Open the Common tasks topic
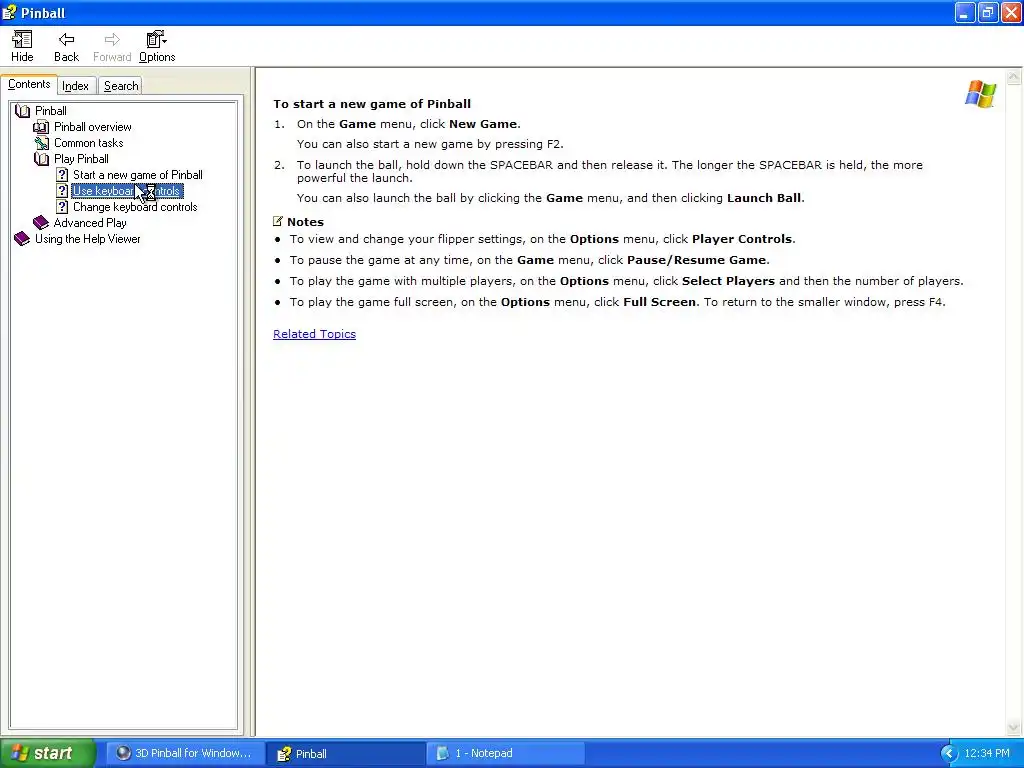1024x768 pixels. pos(88,143)
